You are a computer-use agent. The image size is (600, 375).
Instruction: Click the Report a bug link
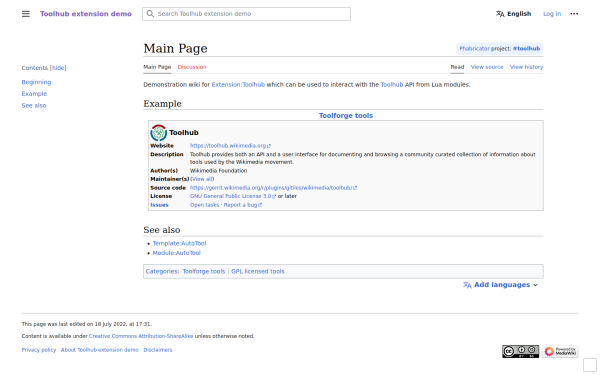click(x=243, y=205)
